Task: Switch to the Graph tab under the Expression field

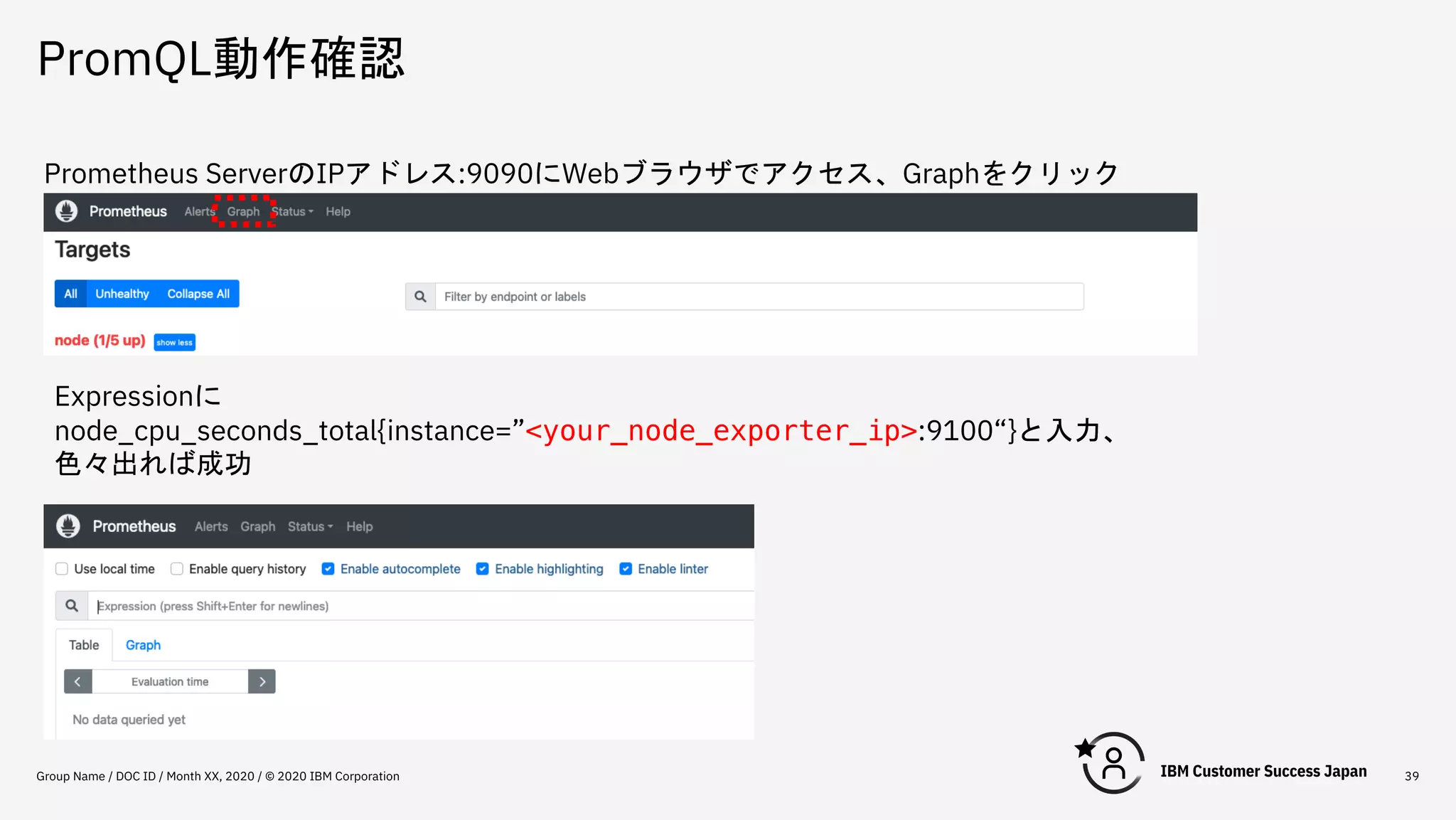Action: [143, 645]
